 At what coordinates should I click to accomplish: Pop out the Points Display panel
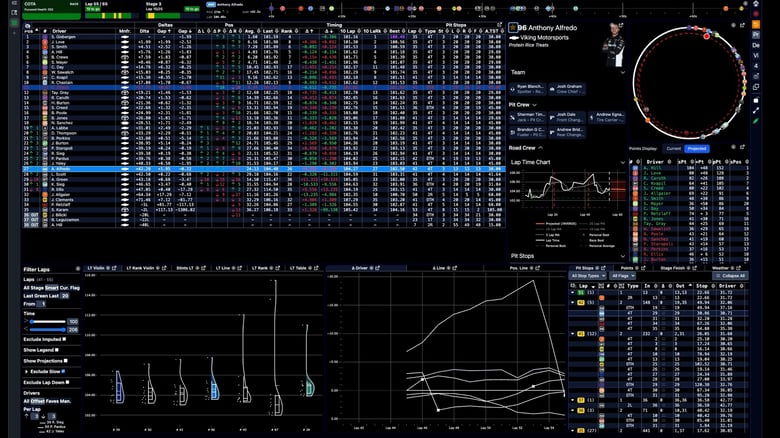click(742, 147)
